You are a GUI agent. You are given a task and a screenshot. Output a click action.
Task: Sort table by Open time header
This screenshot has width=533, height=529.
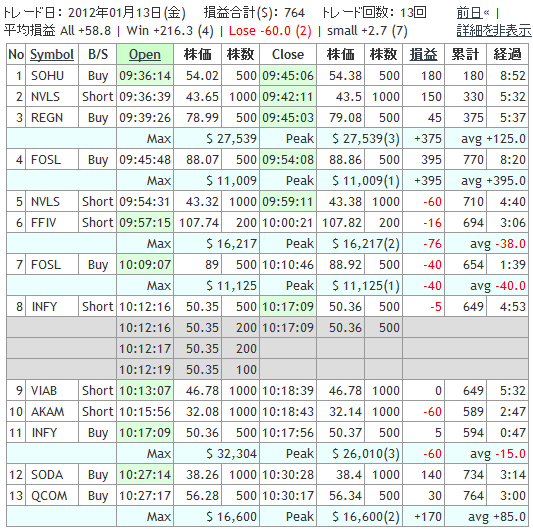pos(145,54)
